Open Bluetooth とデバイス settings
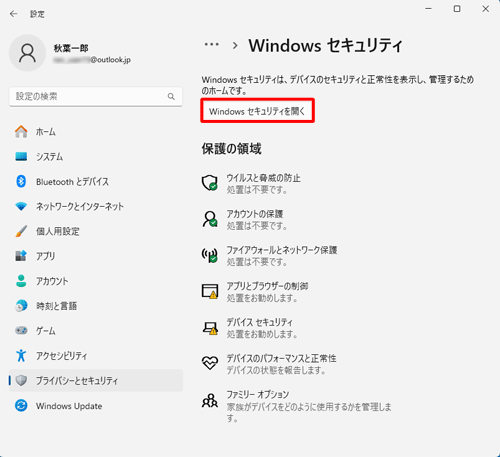Screen dimensions: 500x457 coord(96,182)
